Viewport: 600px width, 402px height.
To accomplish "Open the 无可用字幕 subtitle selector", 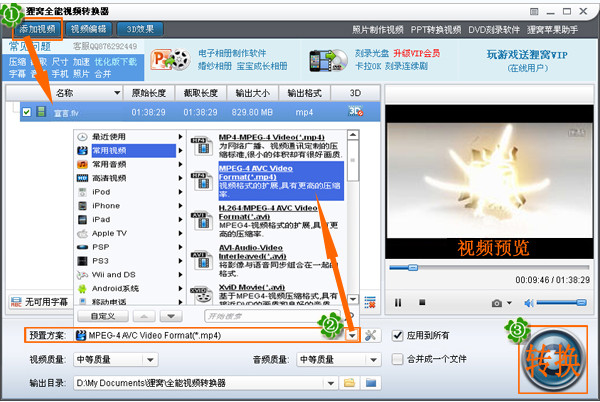I will pos(40,302).
